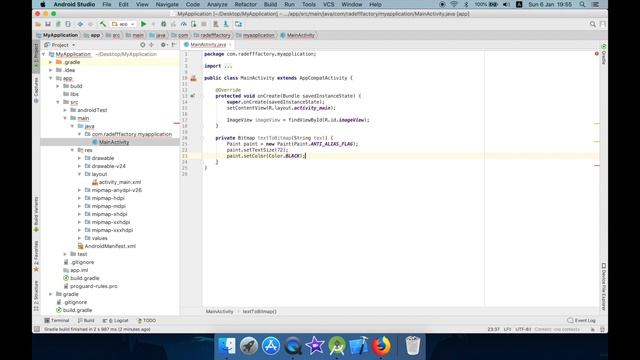Open Firefox from the dock
This screenshot has height=360, width=640.
[x=381, y=346]
